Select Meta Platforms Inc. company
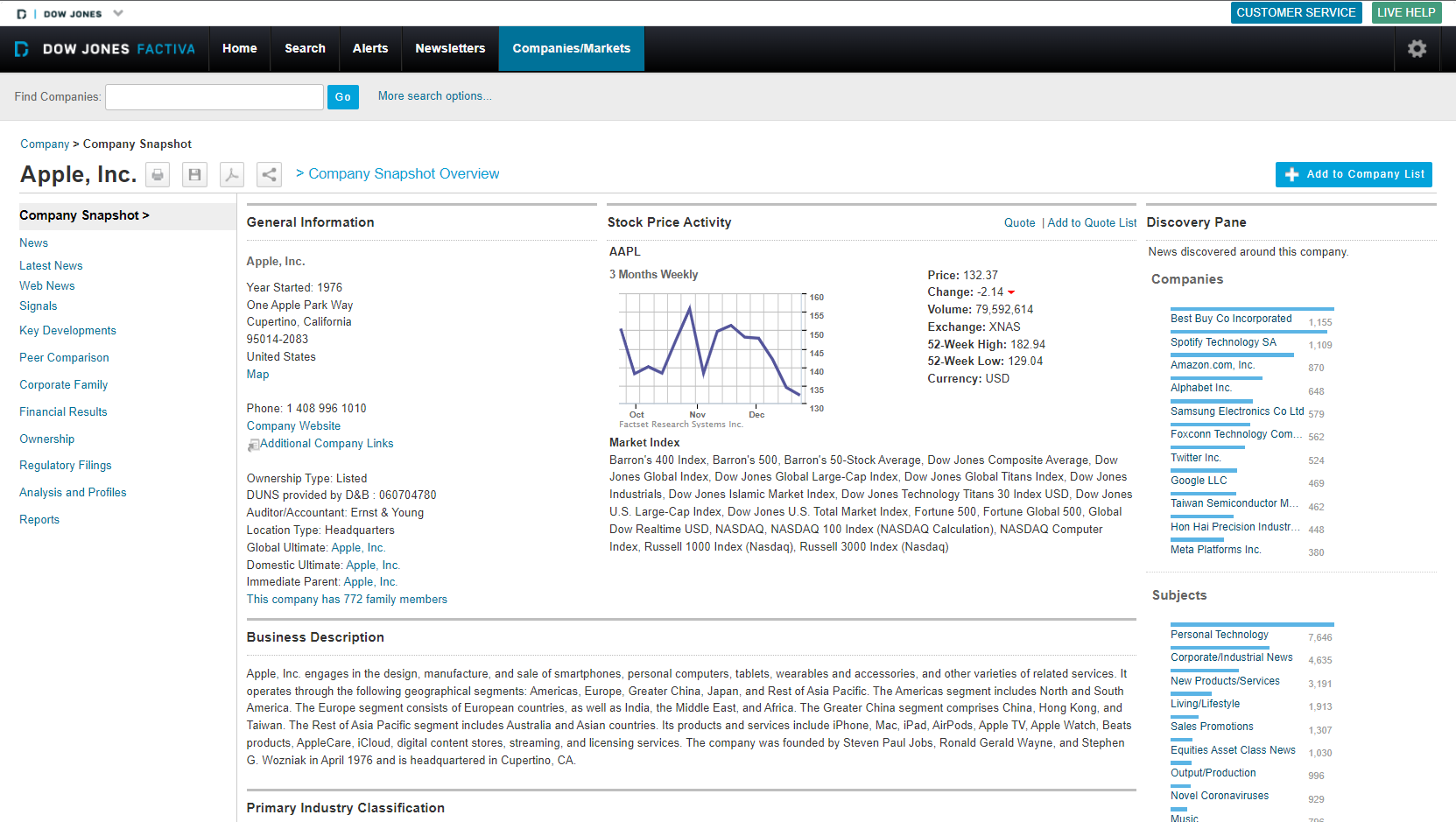Viewport: 1456px width, 822px height. tap(1216, 550)
